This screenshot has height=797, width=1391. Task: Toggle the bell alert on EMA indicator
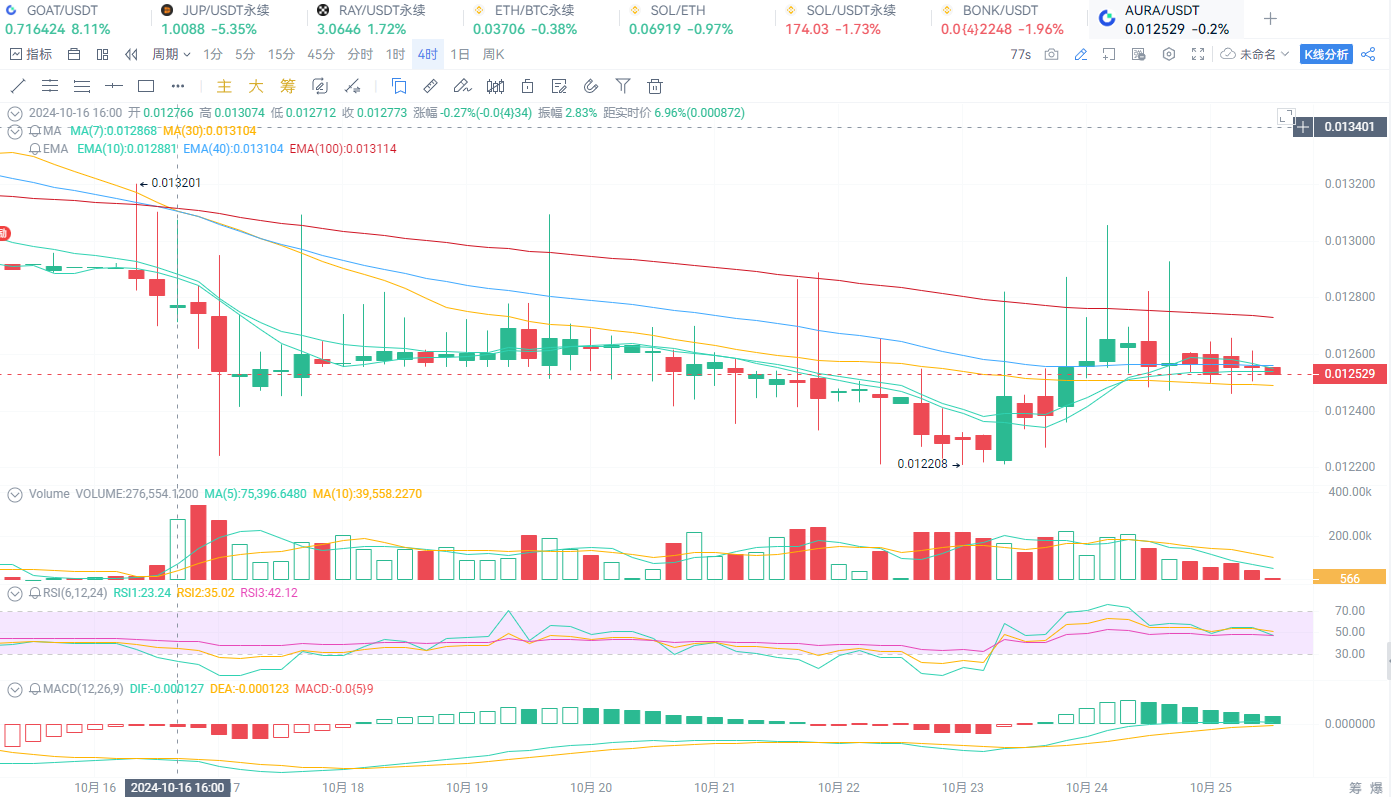pyautogui.click(x=35, y=149)
